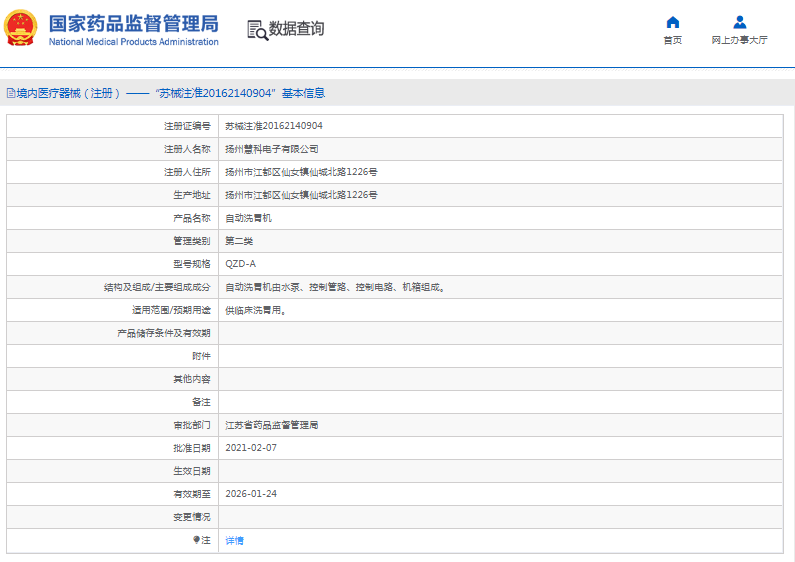The height and width of the screenshot is (562, 795).
Task: Click the intended use text 供临床洗胃用
Action: click(x=256, y=310)
